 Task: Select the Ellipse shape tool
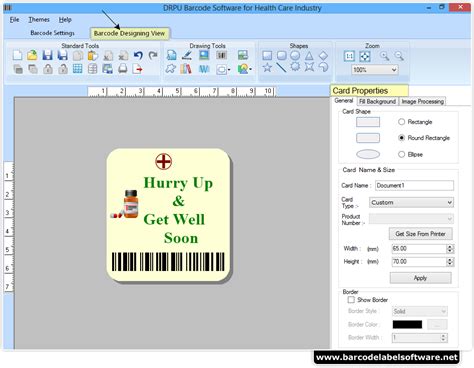[295, 55]
